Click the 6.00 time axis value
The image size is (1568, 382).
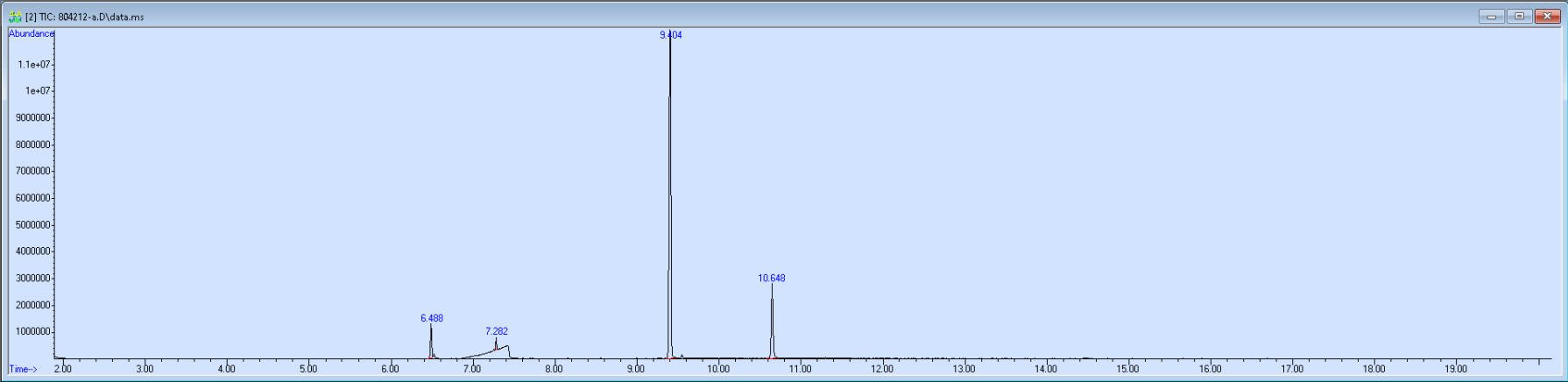[391, 370]
